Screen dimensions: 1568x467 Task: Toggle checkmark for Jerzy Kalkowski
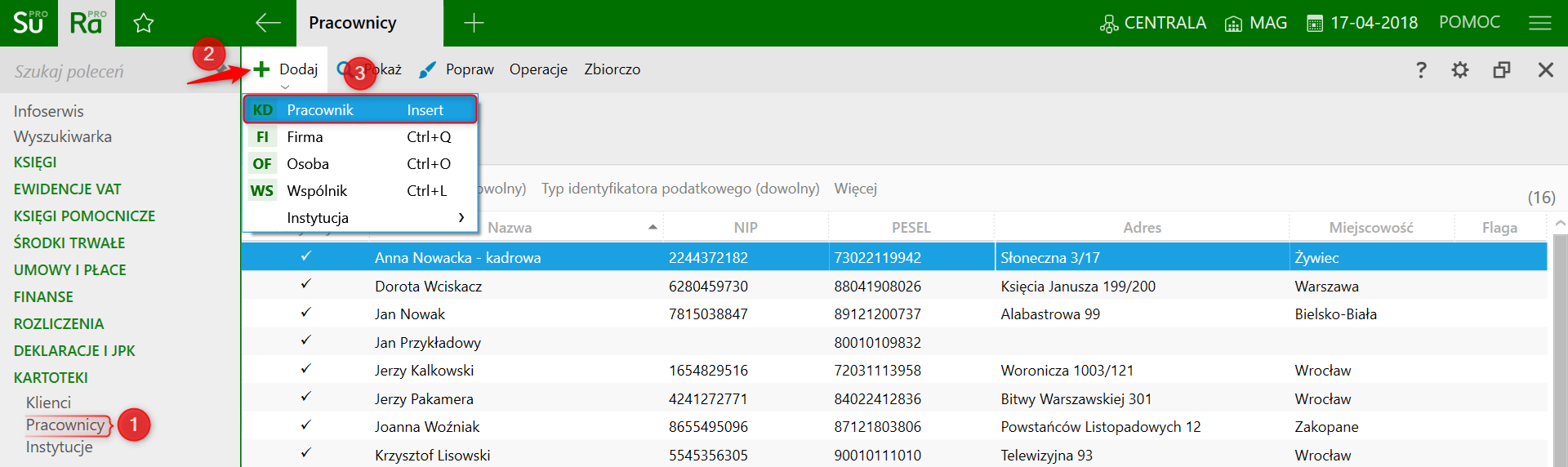pyautogui.click(x=305, y=368)
